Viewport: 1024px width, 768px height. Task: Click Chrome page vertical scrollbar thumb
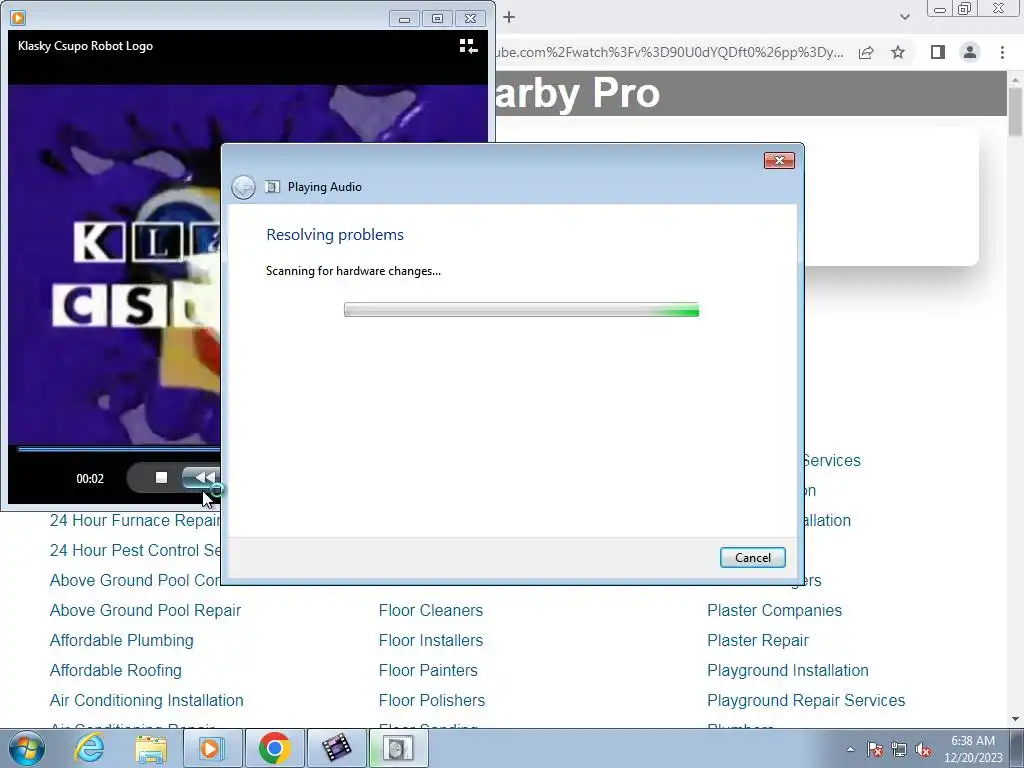[x=1015, y=111]
